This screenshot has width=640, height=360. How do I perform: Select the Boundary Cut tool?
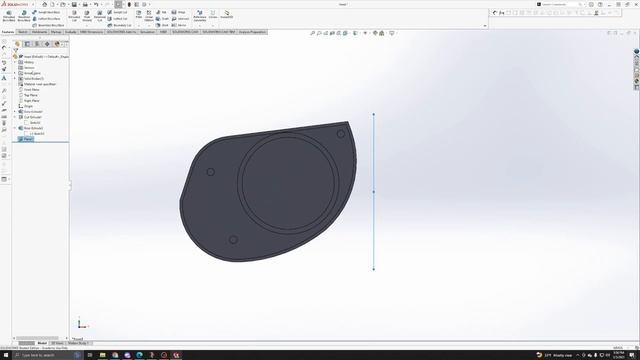(x=119, y=25)
